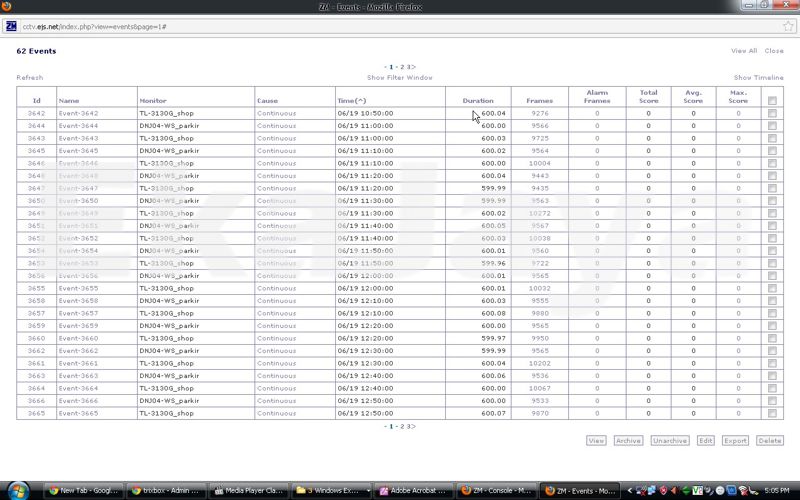
Task: Click the ZM site favicon in address bar
Action: click(x=12, y=26)
